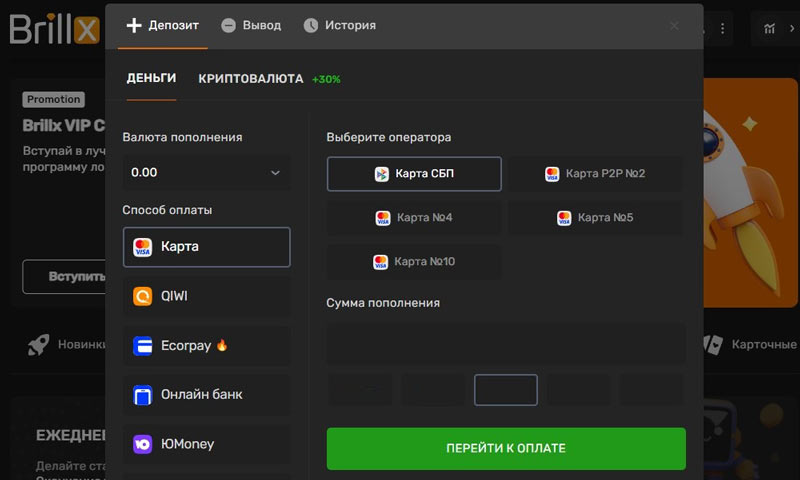800x480 pixels.
Task: Click the rocket icon beside Новинки
Action: click(x=38, y=345)
